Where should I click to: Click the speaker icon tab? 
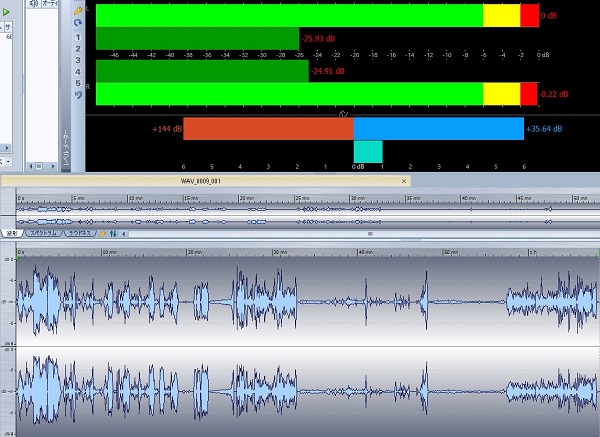click(34, 3)
